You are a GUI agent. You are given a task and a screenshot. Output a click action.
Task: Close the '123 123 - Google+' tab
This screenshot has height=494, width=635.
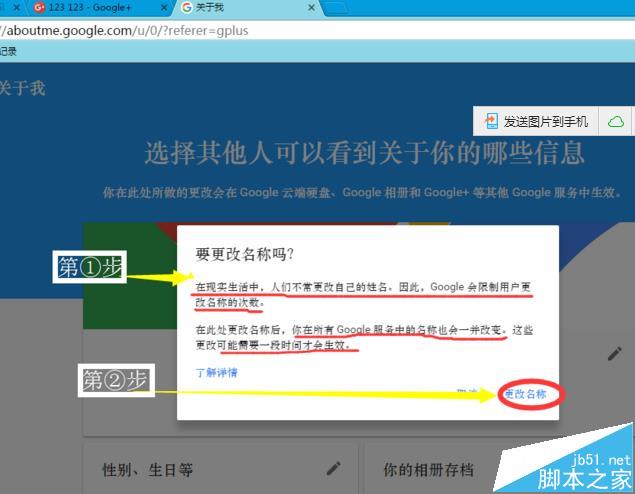[x=164, y=8]
